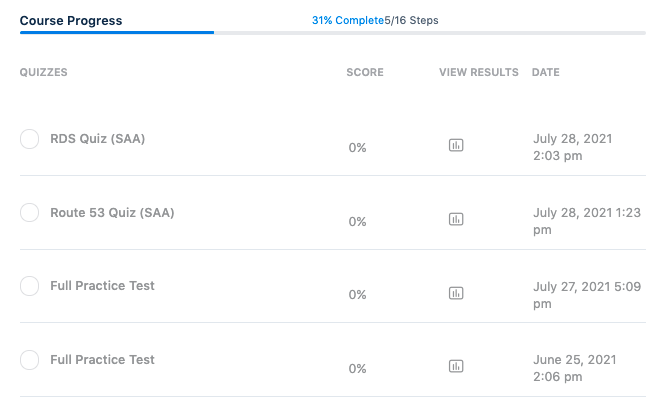The width and height of the screenshot is (671, 408).
Task: Open results icon for July 27 Full Practice Test
Action: [456, 293]
